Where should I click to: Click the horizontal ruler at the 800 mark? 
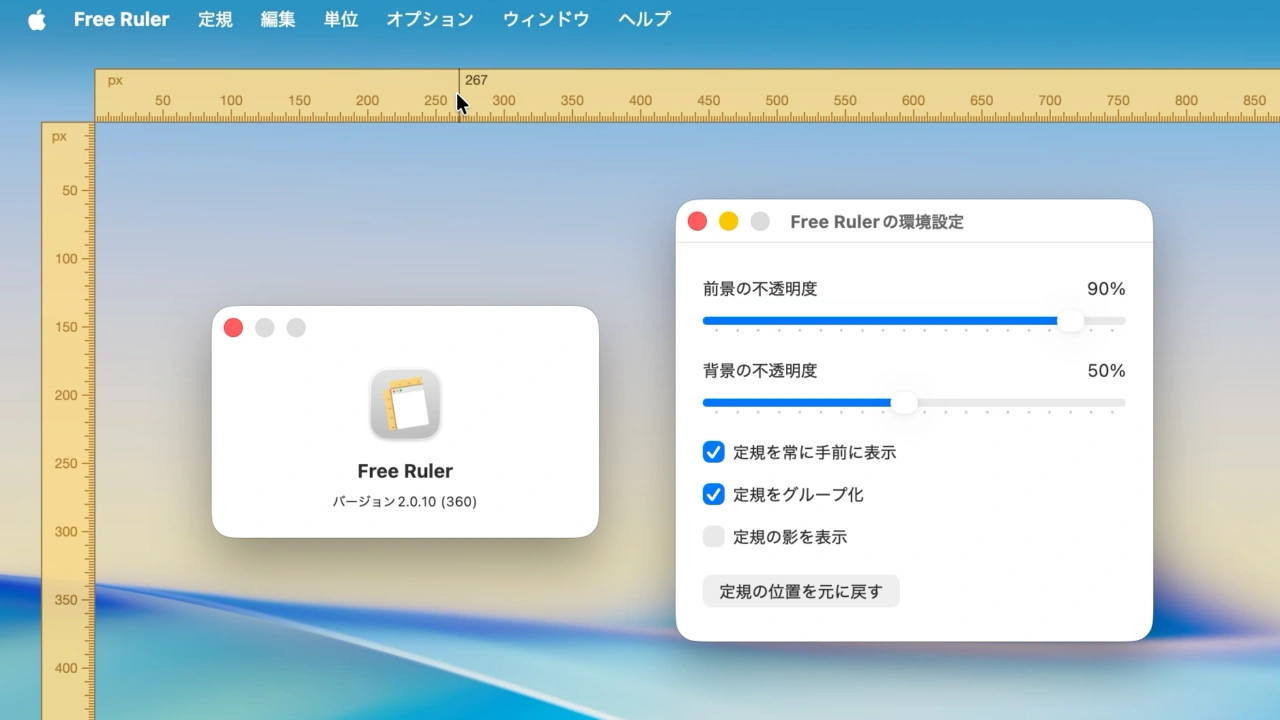(x=1186, y=100)
